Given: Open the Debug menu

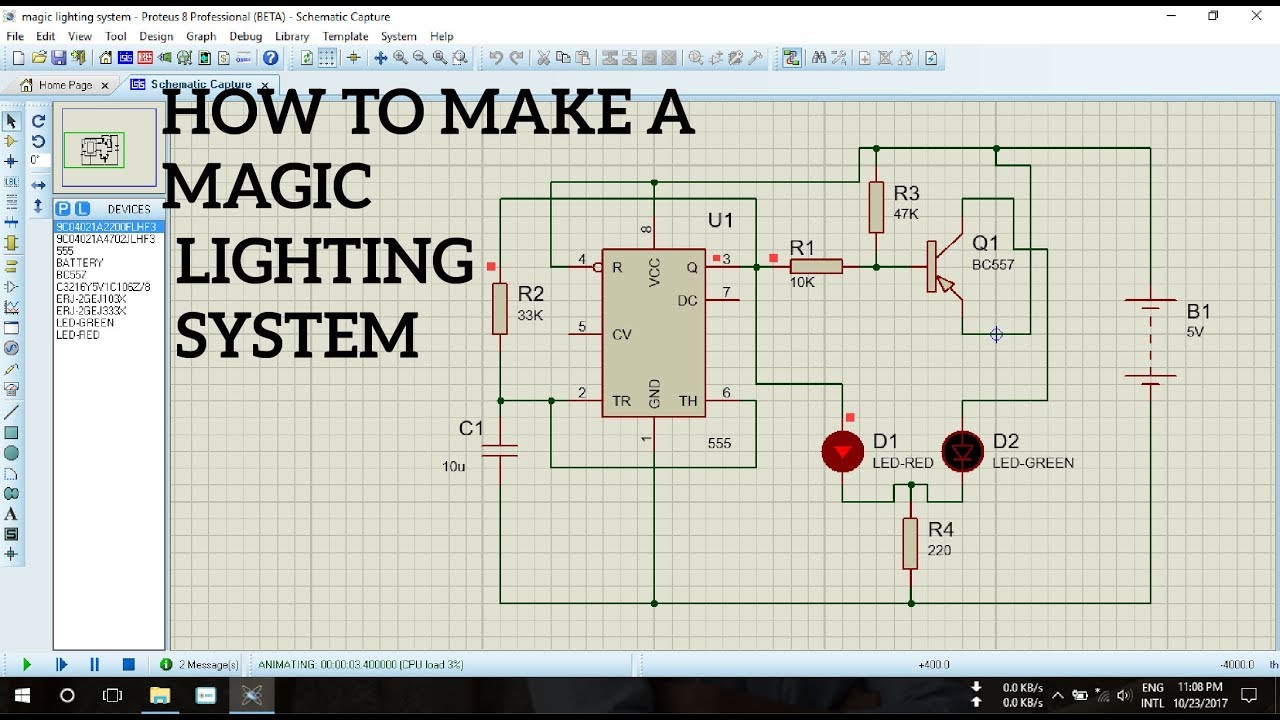Looking at the screenshot, I should click(246, 36).
